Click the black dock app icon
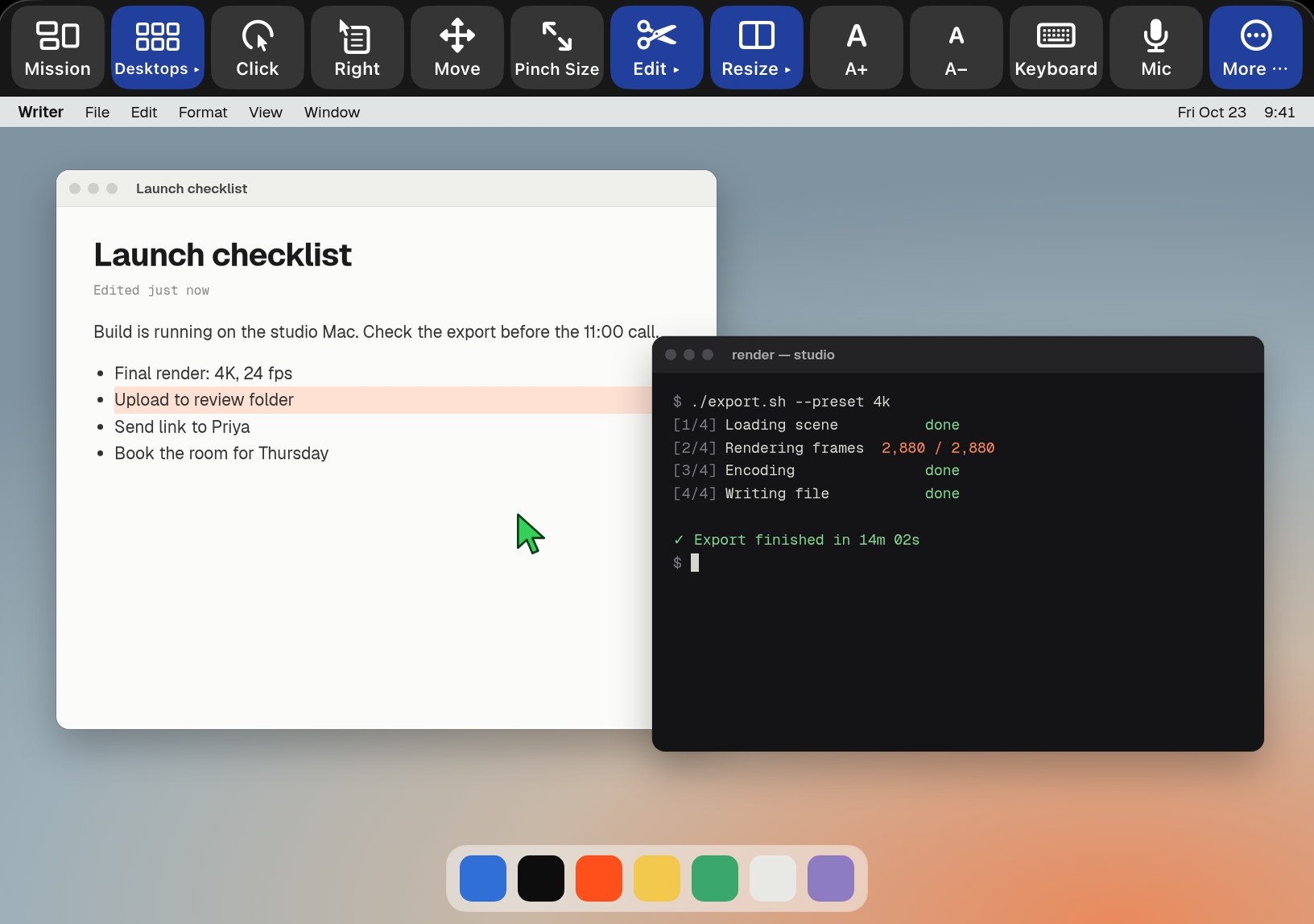This screenshot has height=924, width=1314. pyautogui.click(x=541, y=878)
